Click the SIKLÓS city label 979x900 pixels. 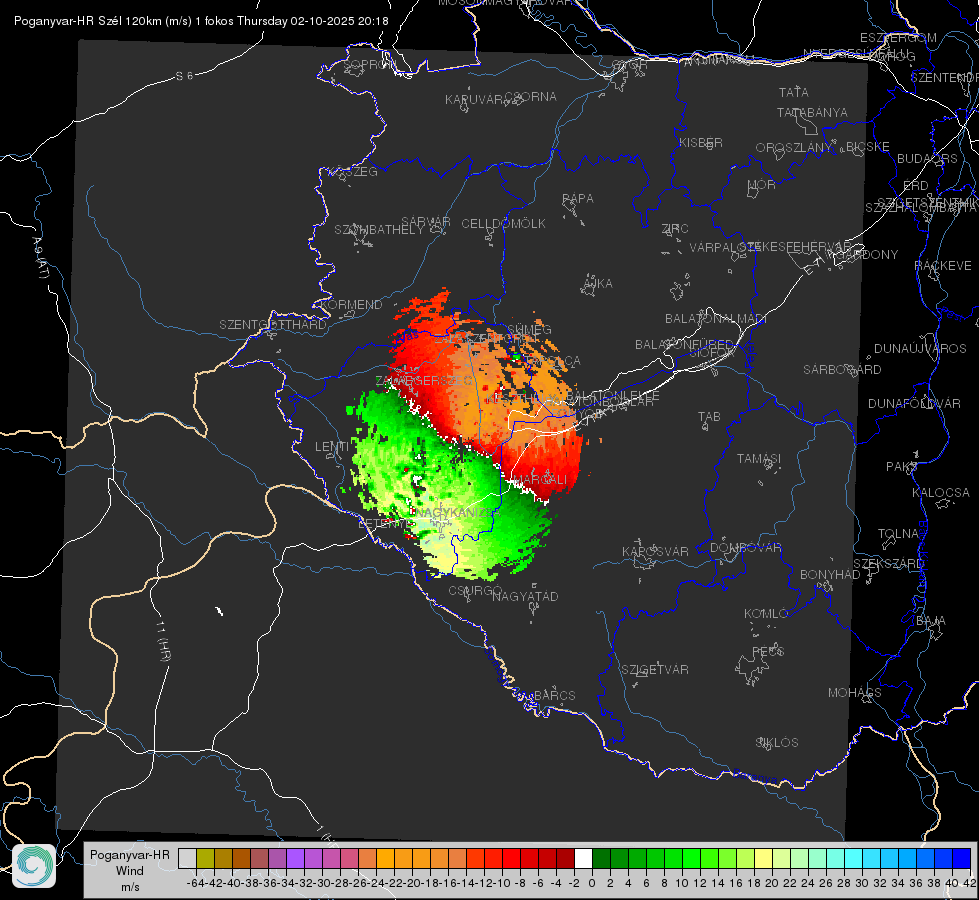(x=777, y=743)
